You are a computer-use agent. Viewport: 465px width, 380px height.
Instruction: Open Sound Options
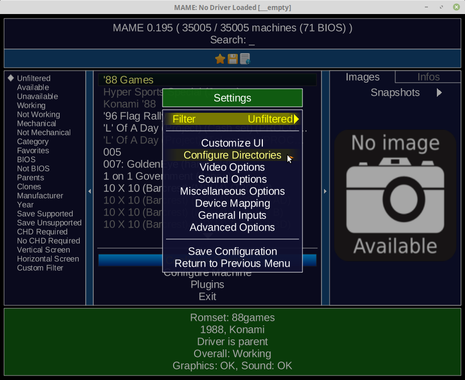232,179
